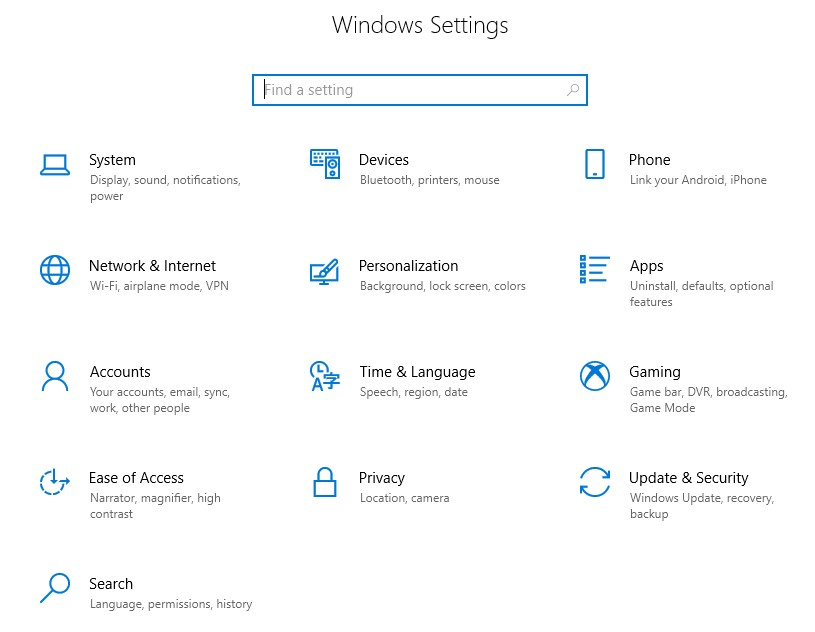Select the 'Ease of Access' title text
Image resolution: width=815 pixels, height=632 pixels.
click(136, 478)
